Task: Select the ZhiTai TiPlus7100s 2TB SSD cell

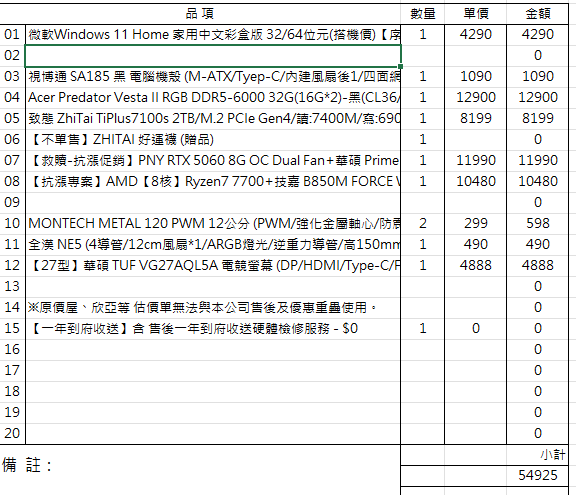Action: (213, 119)
